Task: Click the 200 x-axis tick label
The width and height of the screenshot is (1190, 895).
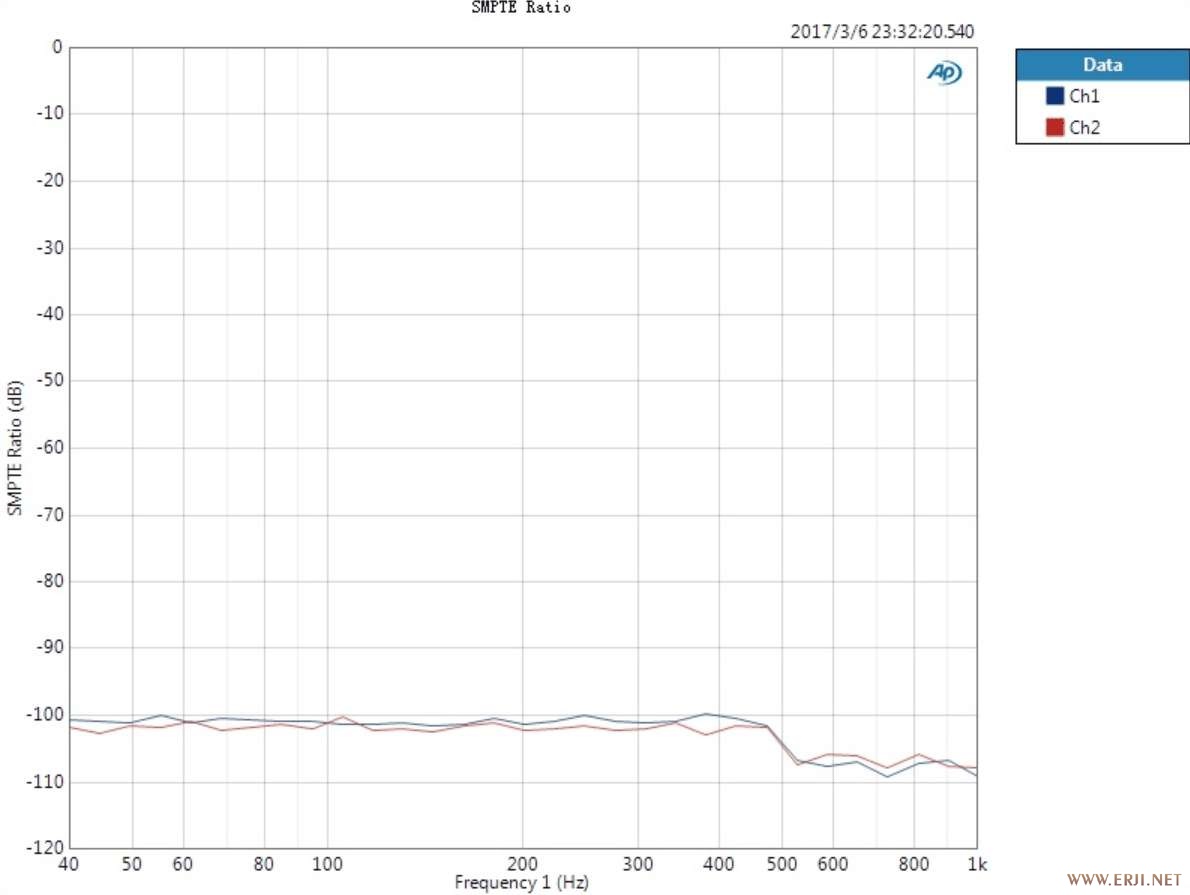Action: click(x=522, y=864)
